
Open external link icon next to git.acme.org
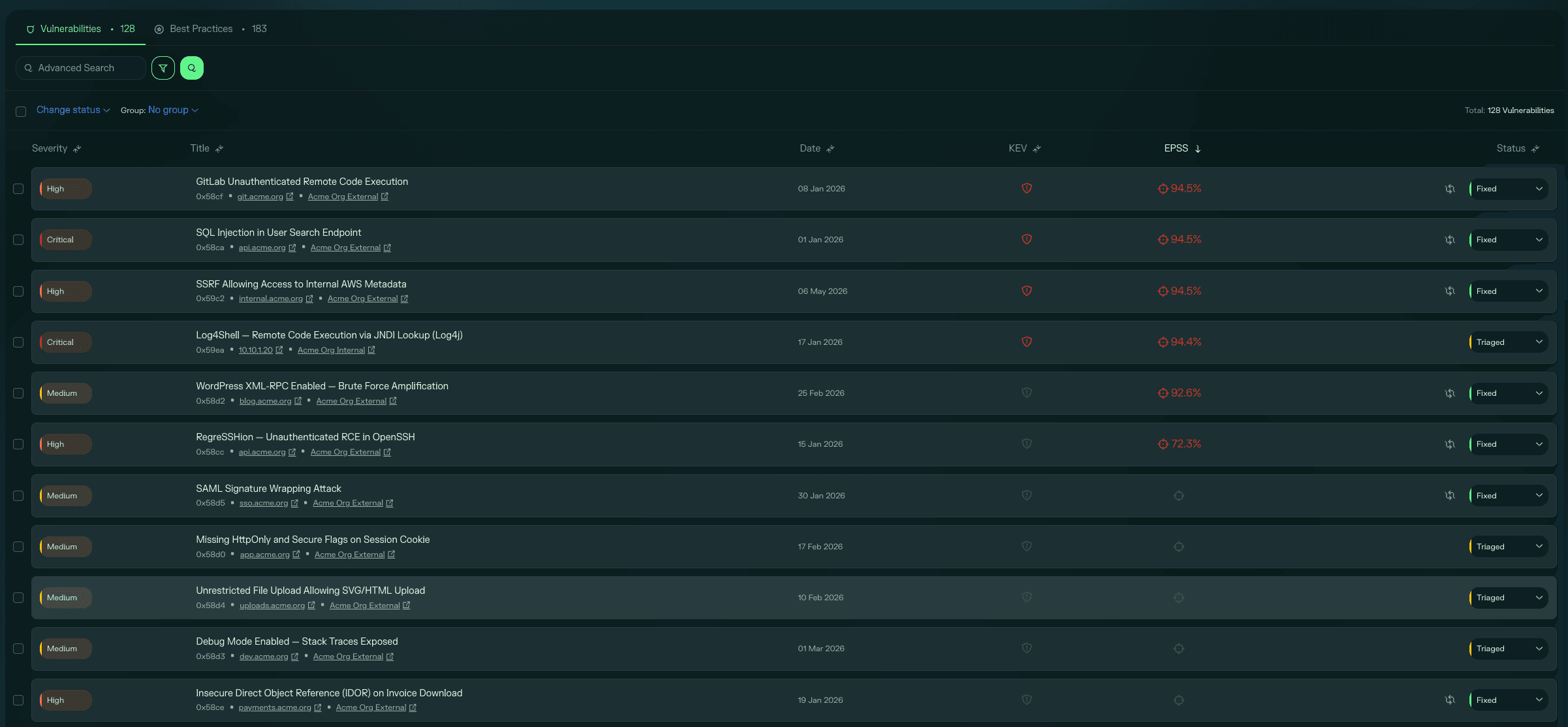(290, 197)
